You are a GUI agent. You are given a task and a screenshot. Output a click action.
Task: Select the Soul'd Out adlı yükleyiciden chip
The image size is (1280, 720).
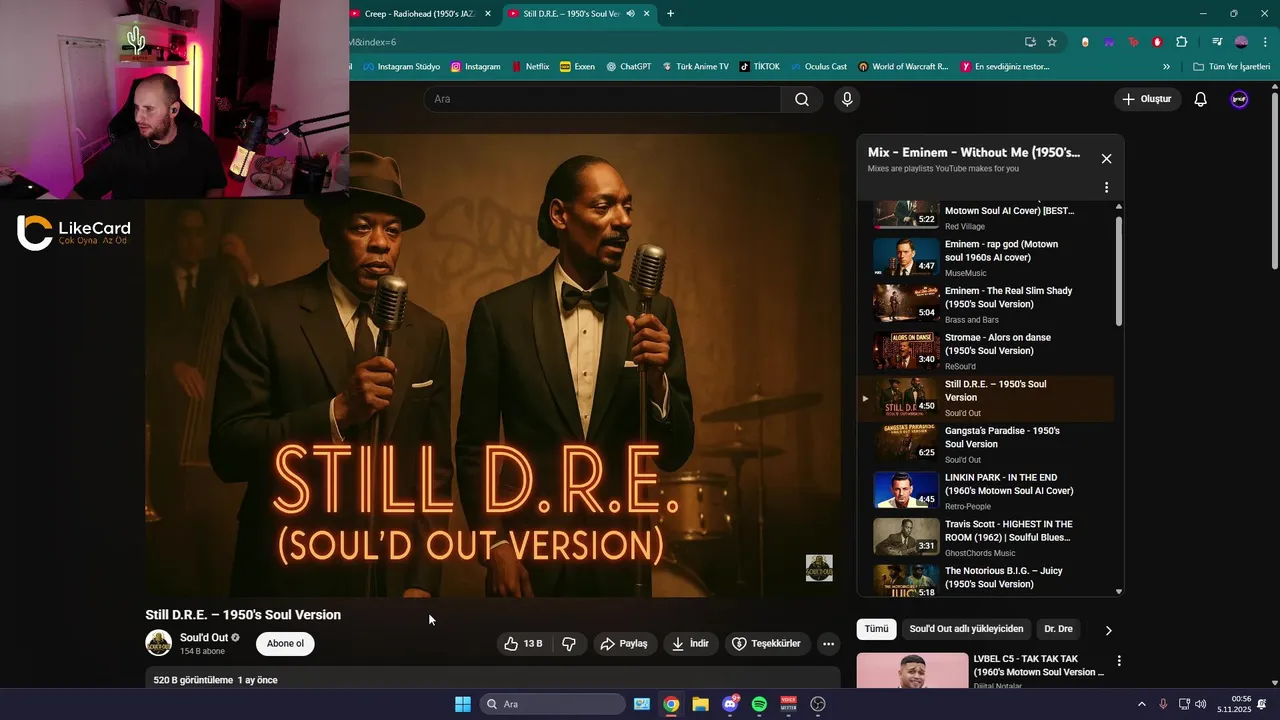click(x=966, y=629)
